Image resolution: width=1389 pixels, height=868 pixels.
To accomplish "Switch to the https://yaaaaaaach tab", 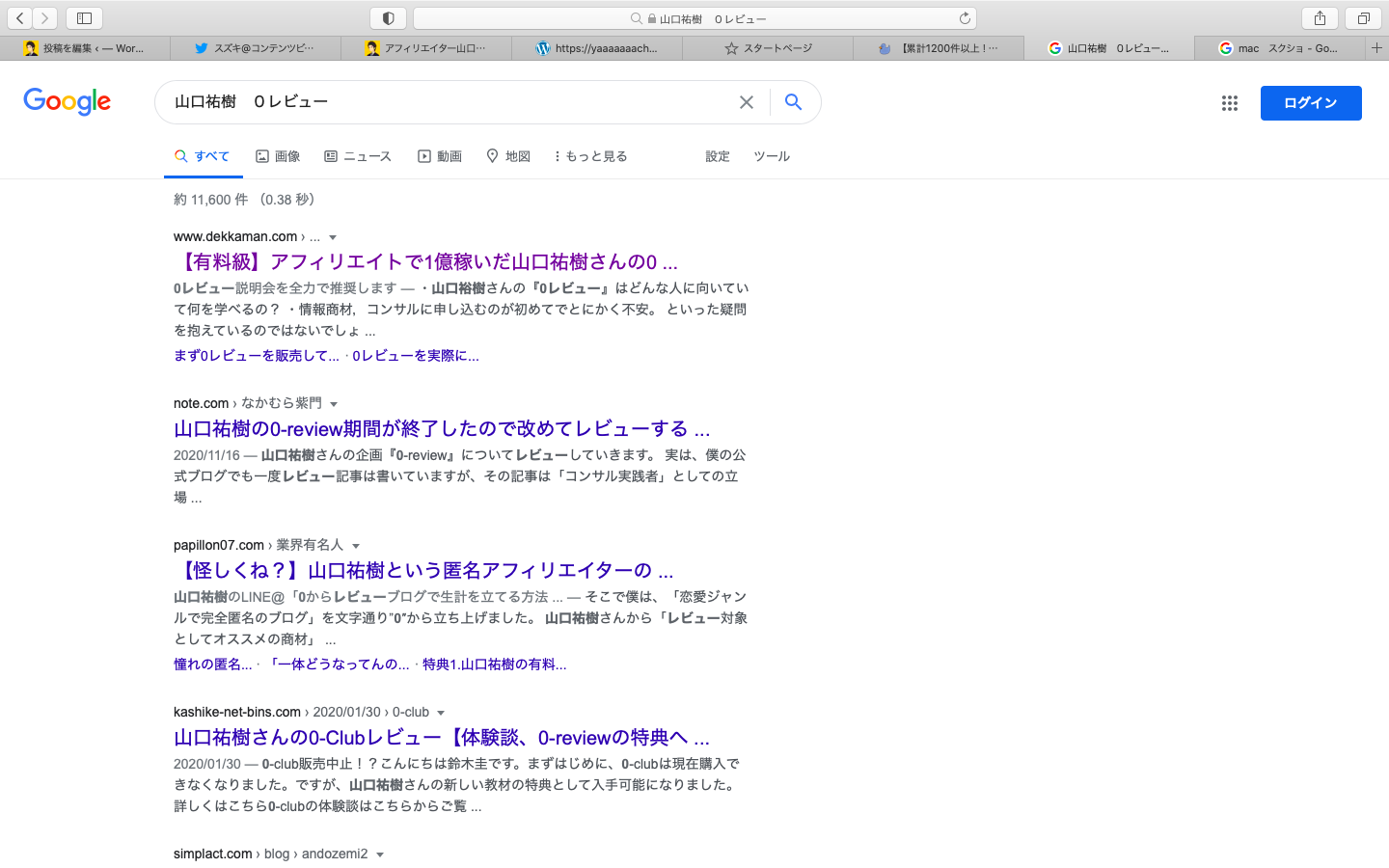I will coord(597,48).
